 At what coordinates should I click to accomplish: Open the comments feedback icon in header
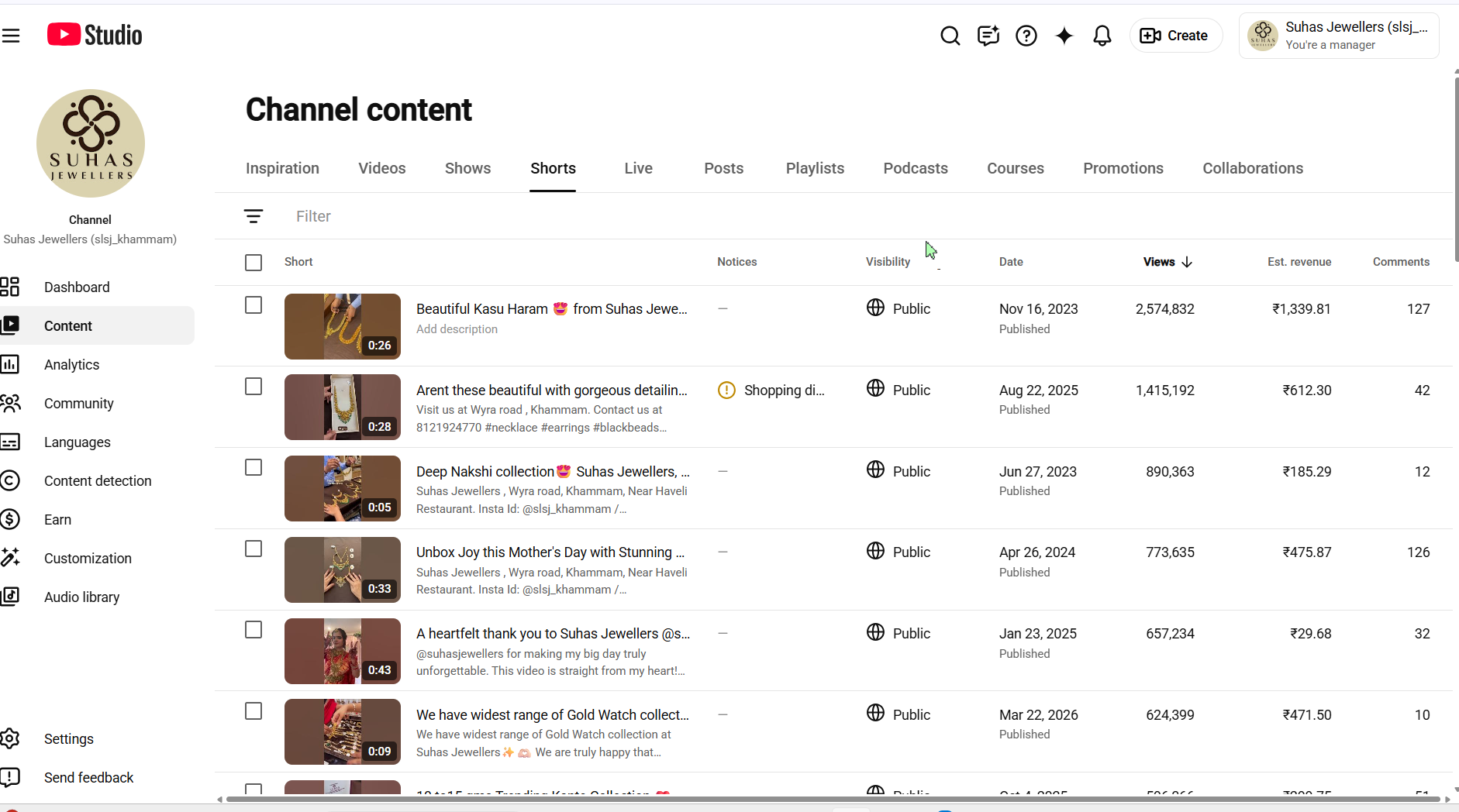(988, 36)
